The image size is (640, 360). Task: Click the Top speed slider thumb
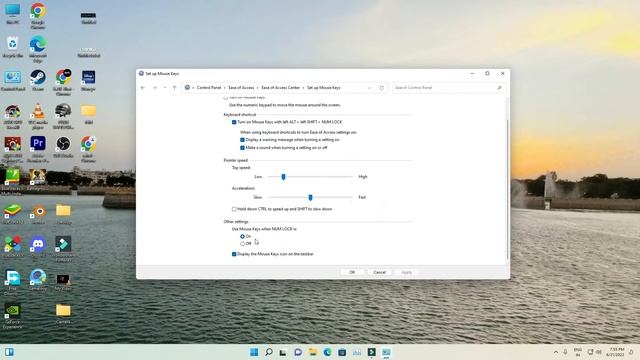click(283, 177)
